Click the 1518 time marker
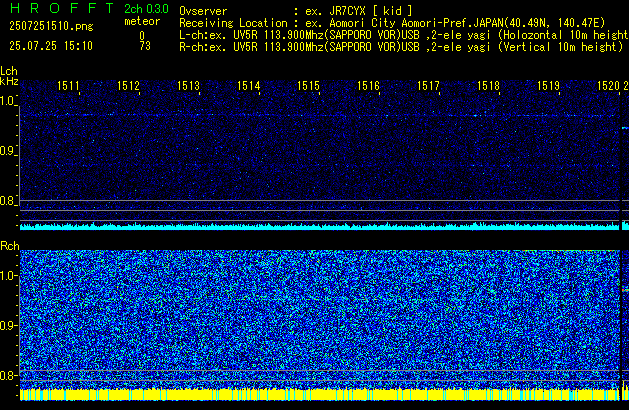This screenshot has width=629, height=410. coord(488,86)
